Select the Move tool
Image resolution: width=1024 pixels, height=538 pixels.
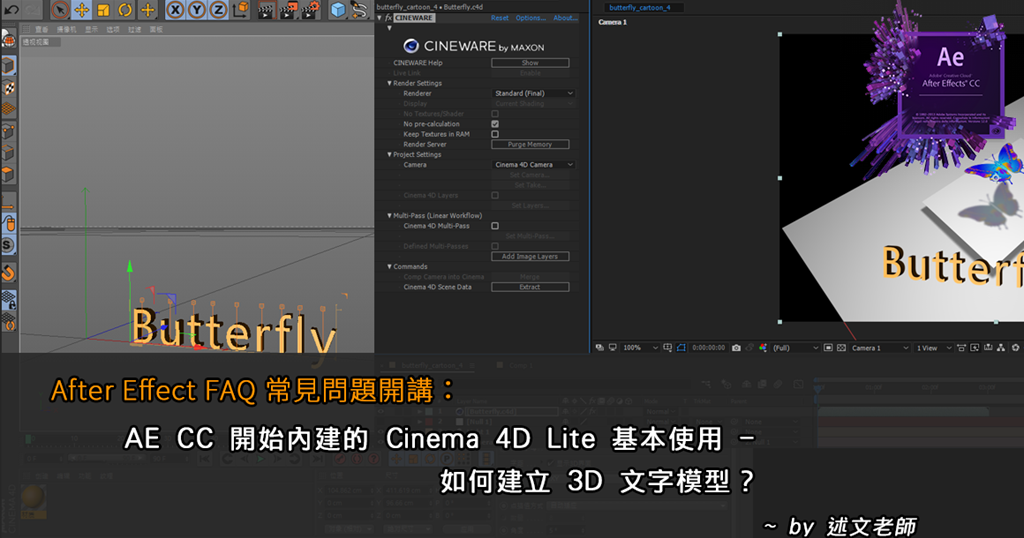coord(82,10)
